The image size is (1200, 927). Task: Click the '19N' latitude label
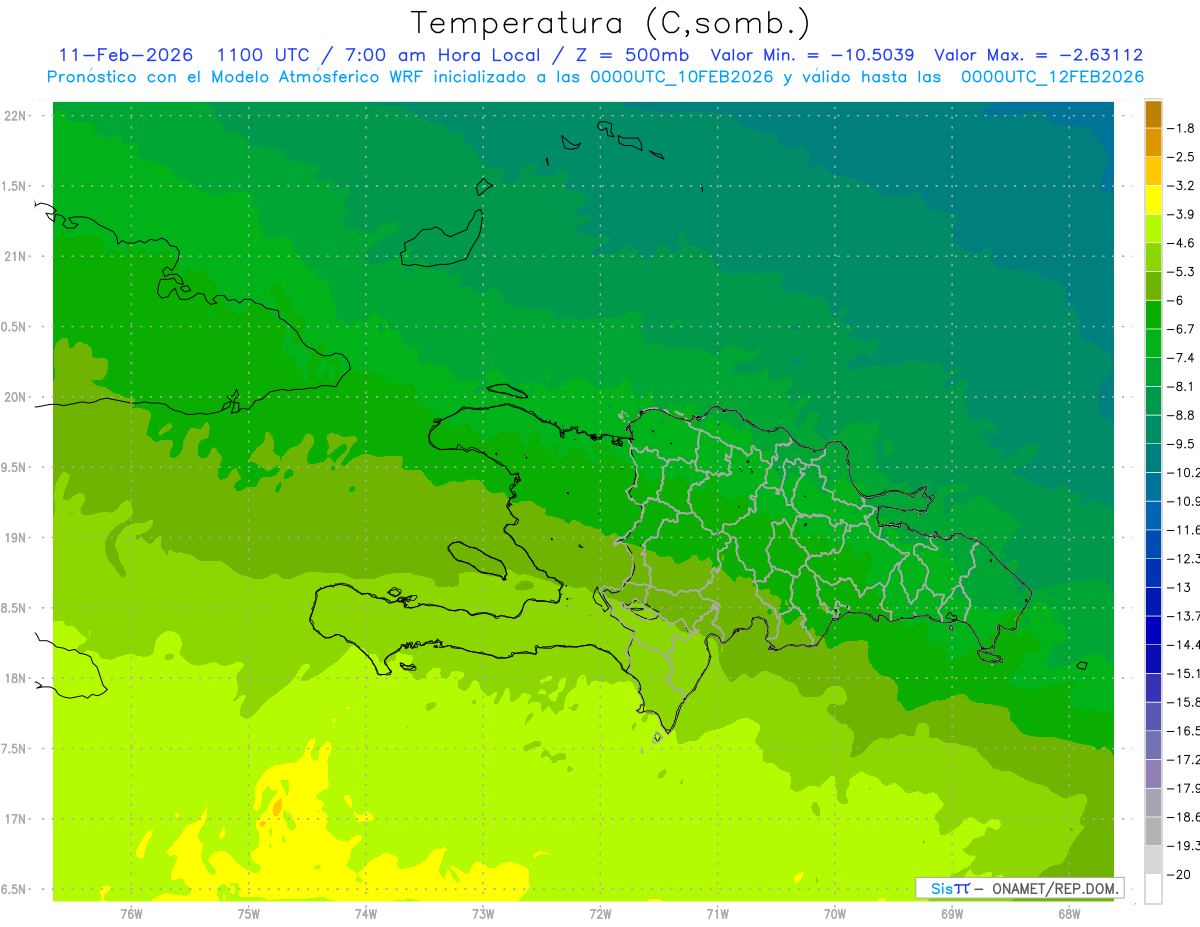point(16,538)
